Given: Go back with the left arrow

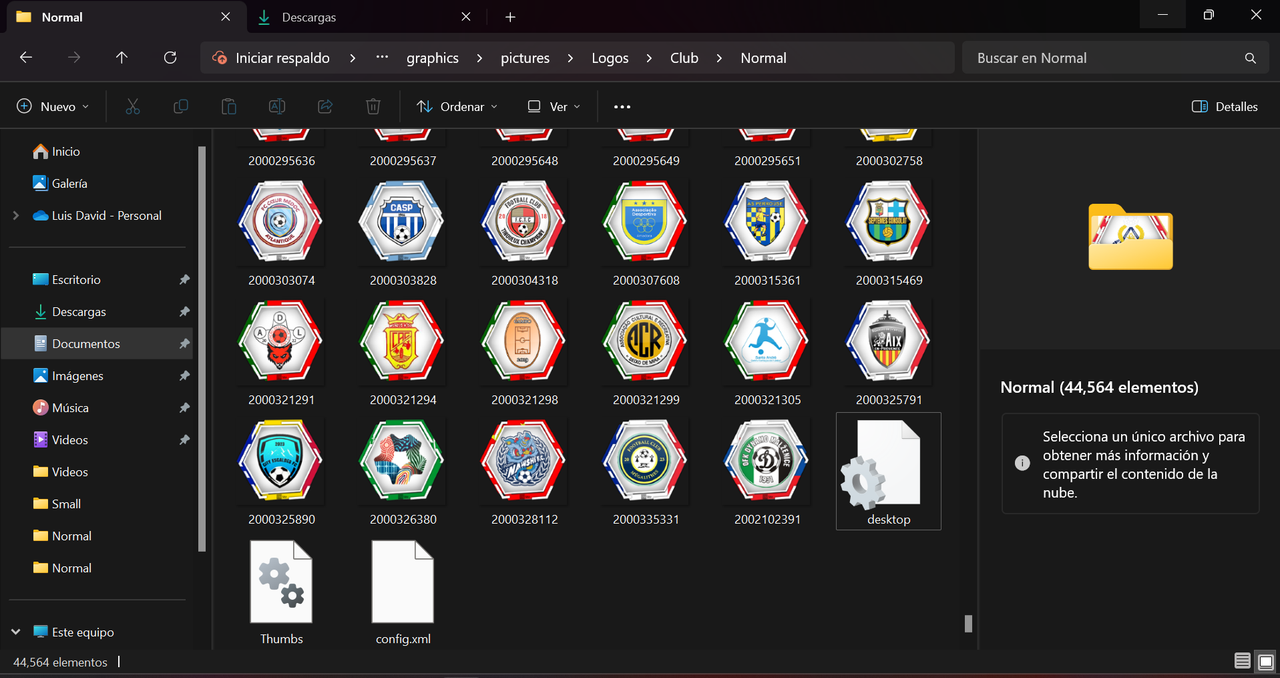Looking at the screenshot, I should coord(26,58).
